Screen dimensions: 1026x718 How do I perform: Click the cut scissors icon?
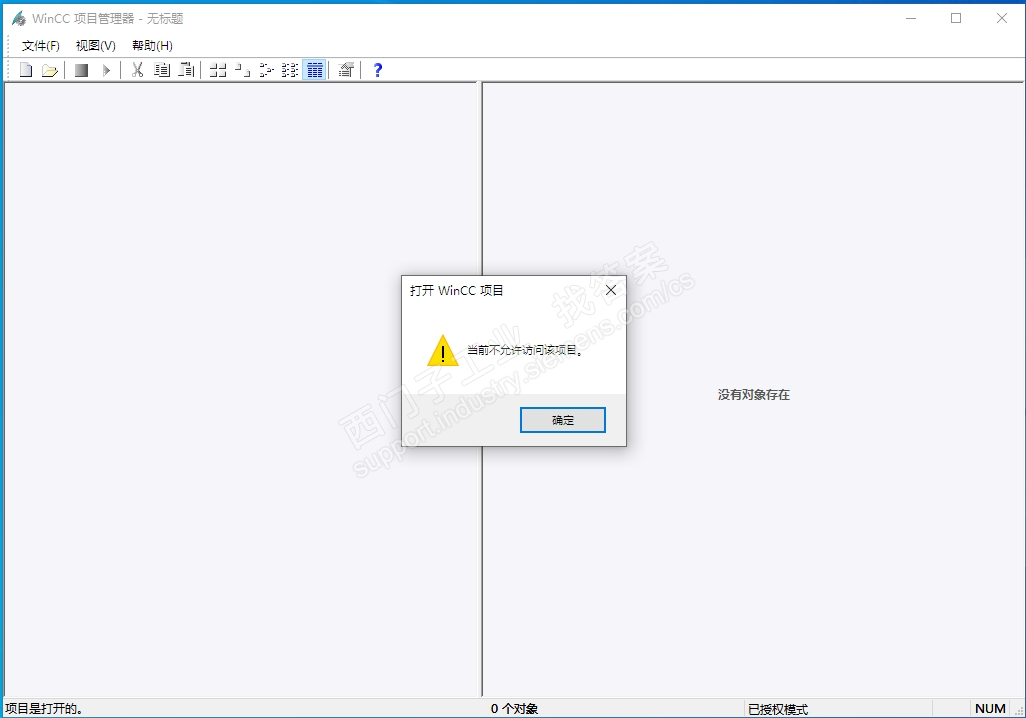point(137,70)
